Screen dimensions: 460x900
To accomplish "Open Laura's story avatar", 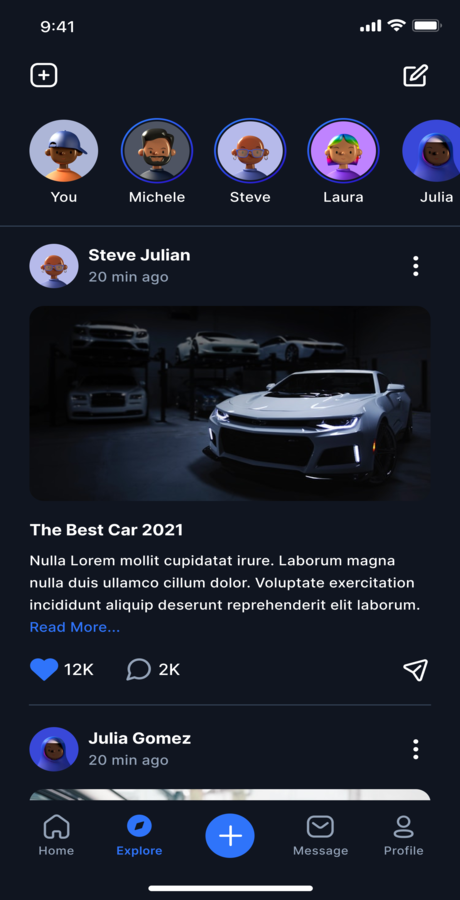I will click(x=343, y=152).
